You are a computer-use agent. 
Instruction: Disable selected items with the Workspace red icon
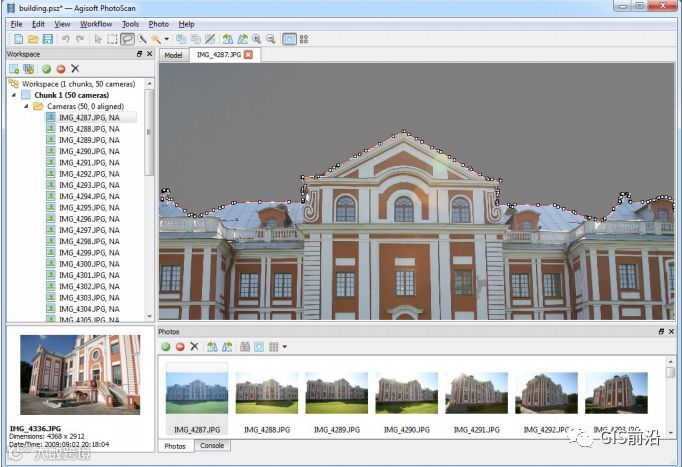click(61, 69)
